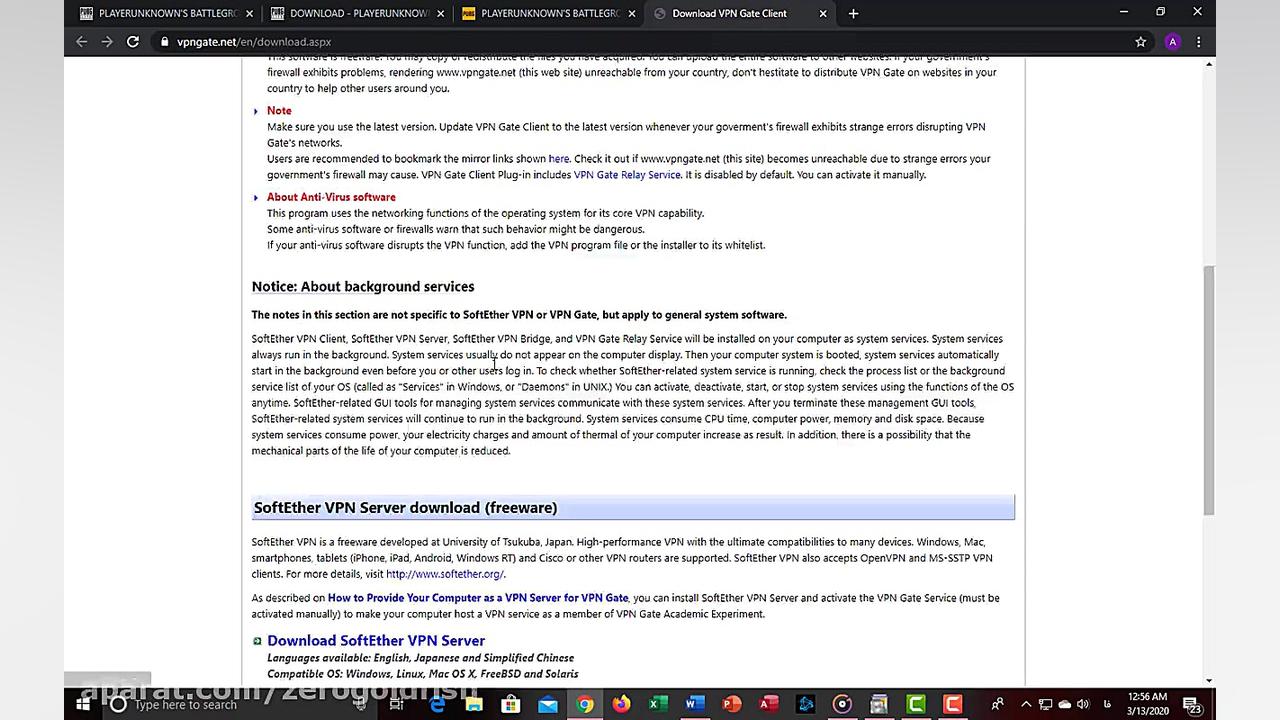Image resolution: width=1280 pixels, height=720 pixels.
Task: Click the scrollbar up arrow
Action: pyautogui.click(x=1208, y=64)
